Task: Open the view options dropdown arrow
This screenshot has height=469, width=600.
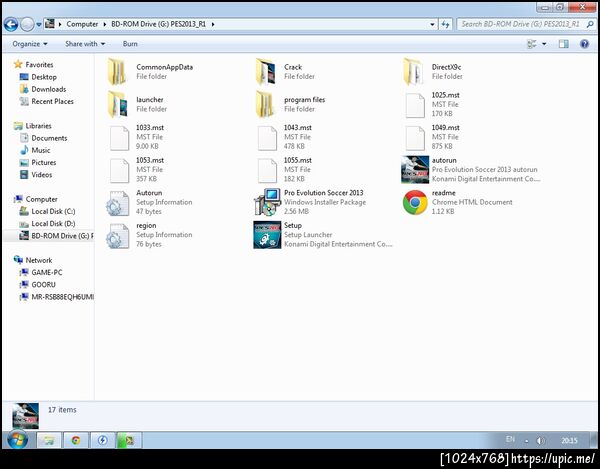Action: pos(544,44)
